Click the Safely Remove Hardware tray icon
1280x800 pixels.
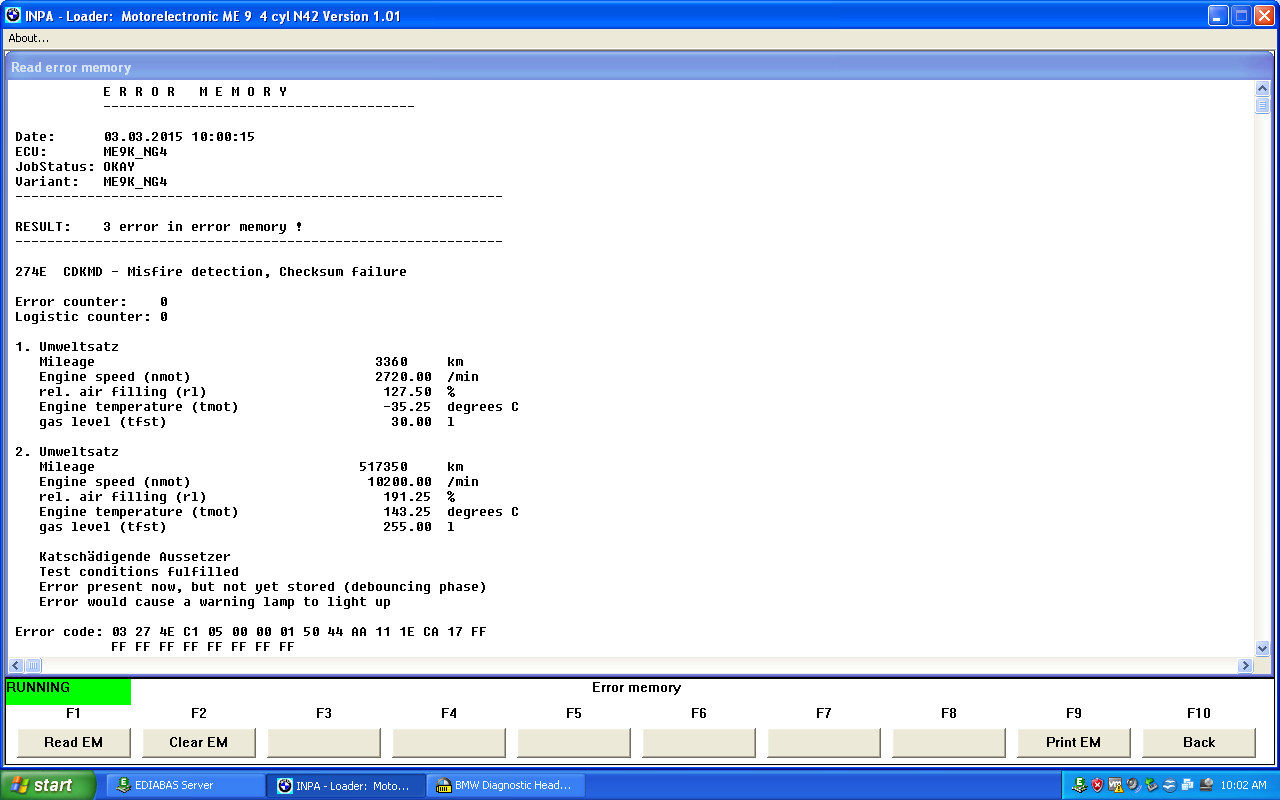[1151, 785]
